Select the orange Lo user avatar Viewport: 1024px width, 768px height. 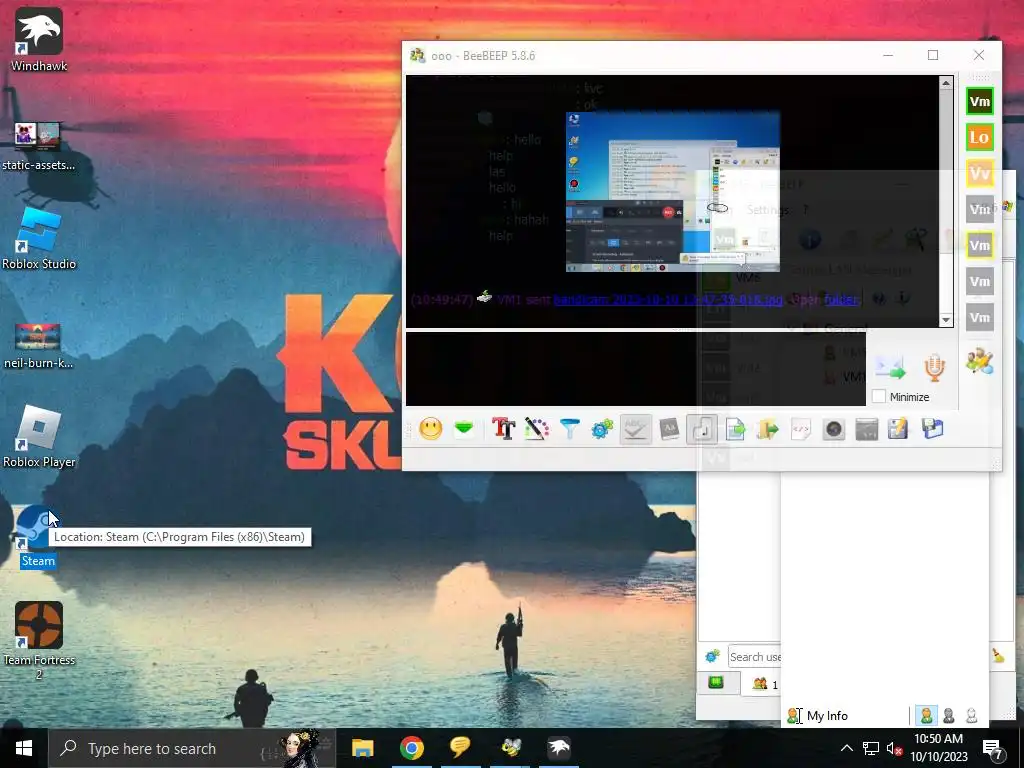[x=980, y=137]
